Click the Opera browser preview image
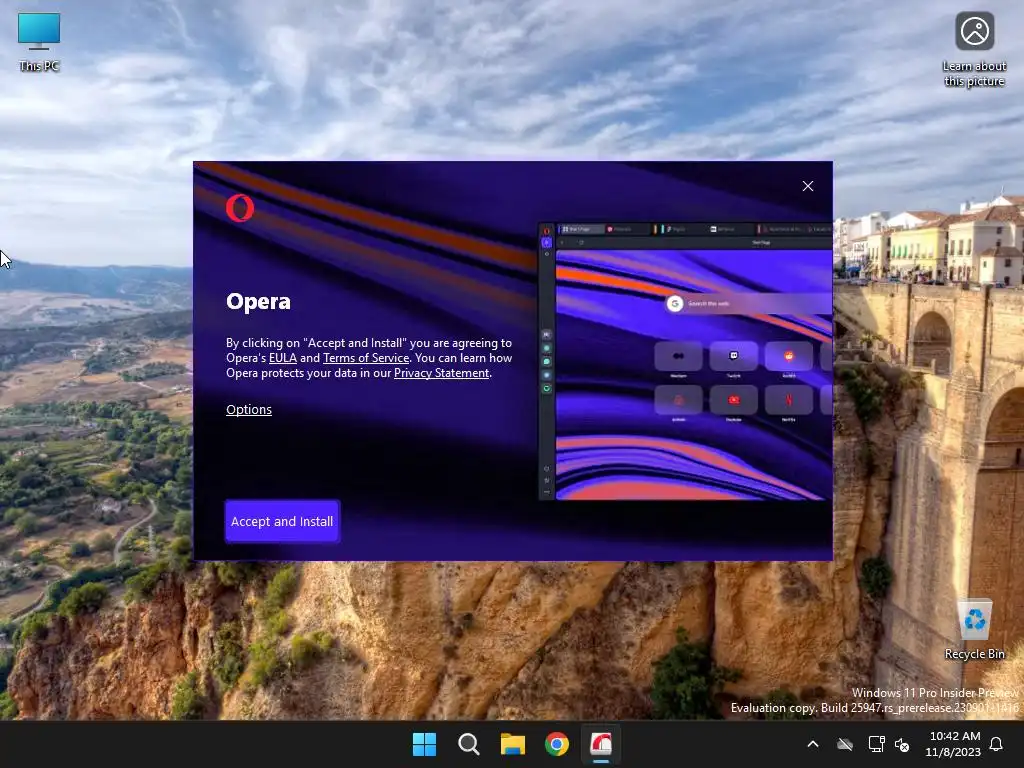Image resolution: width=1024 pixels, height=768 pixels. (685, 362)
